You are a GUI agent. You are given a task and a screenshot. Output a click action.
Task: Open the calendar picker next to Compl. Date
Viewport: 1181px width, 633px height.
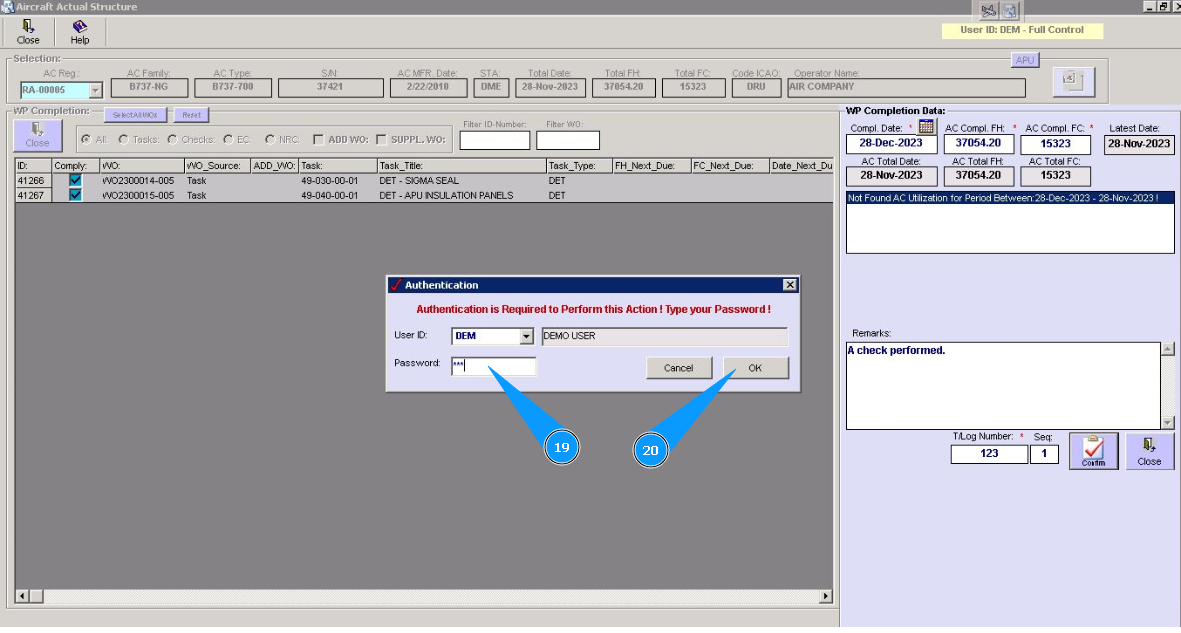(x=926, y=127)
